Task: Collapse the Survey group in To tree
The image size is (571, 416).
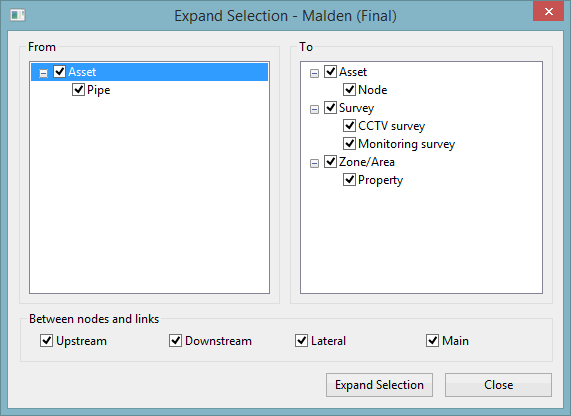Action: pyautogui.click(x=314, y=109)
